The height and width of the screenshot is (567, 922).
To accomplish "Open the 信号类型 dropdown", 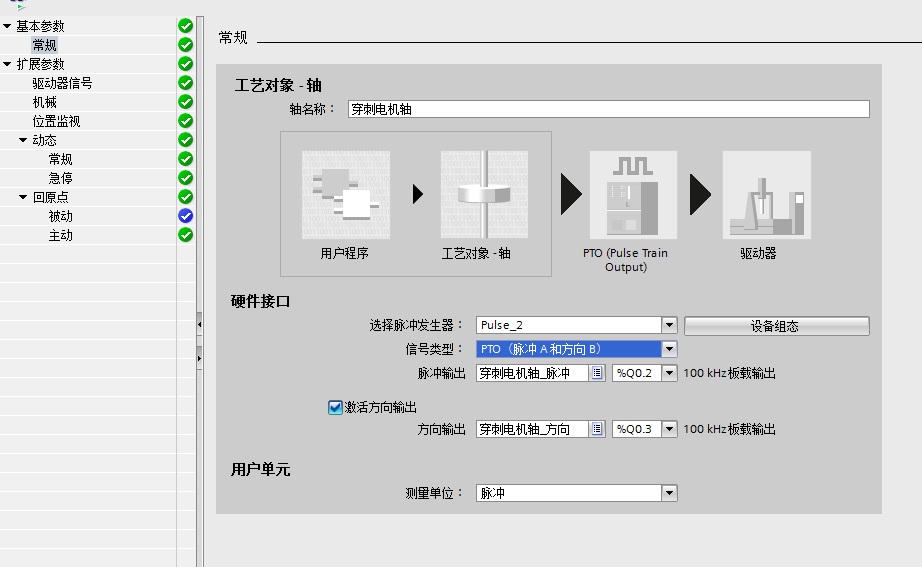I will [669, 349].
